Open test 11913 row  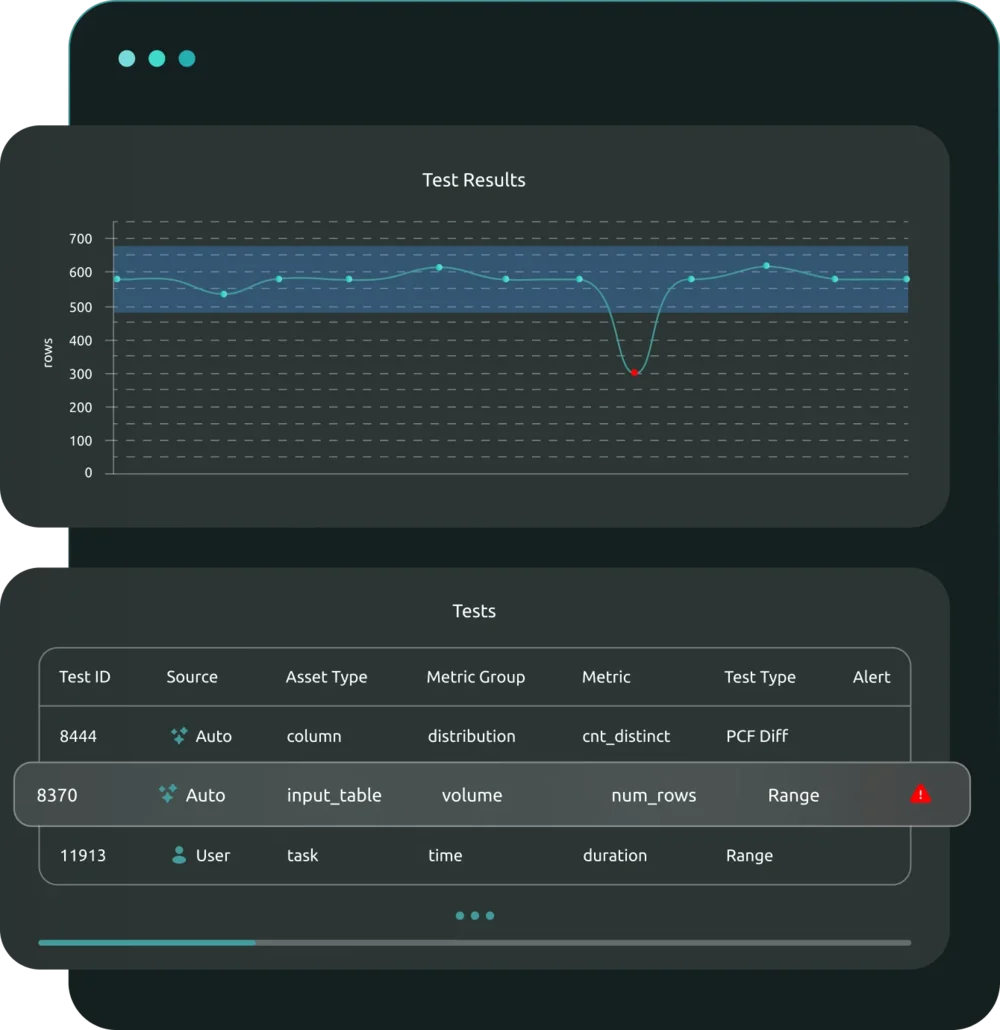pyautogui.click(x=82, y=855)
